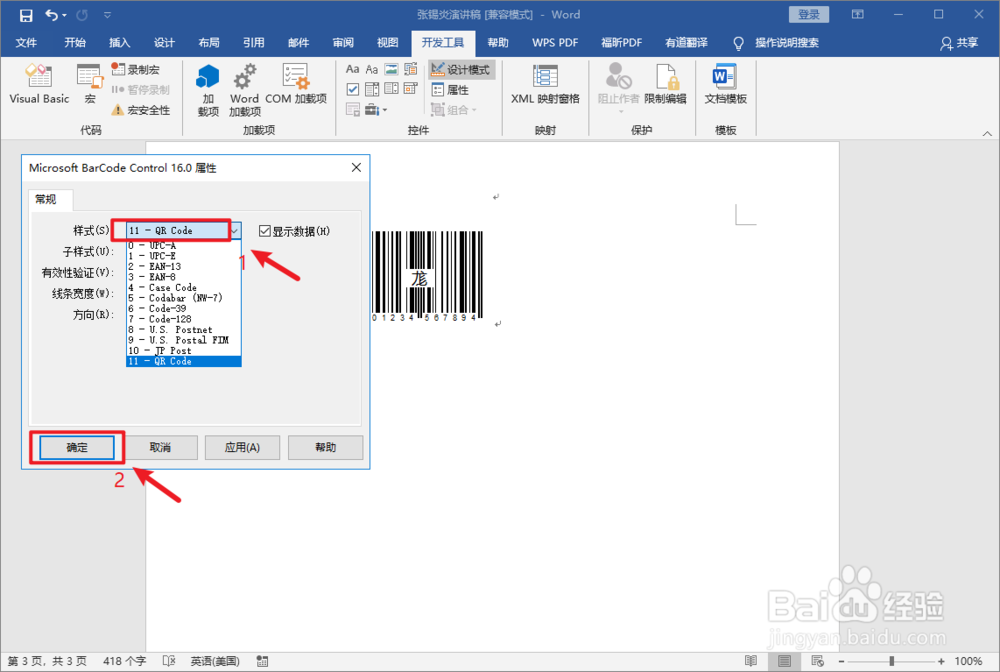Image resolution: width=1000 pixels, height=672 pixels.
Task: Undo the last action
Action: tap(51, 15)
